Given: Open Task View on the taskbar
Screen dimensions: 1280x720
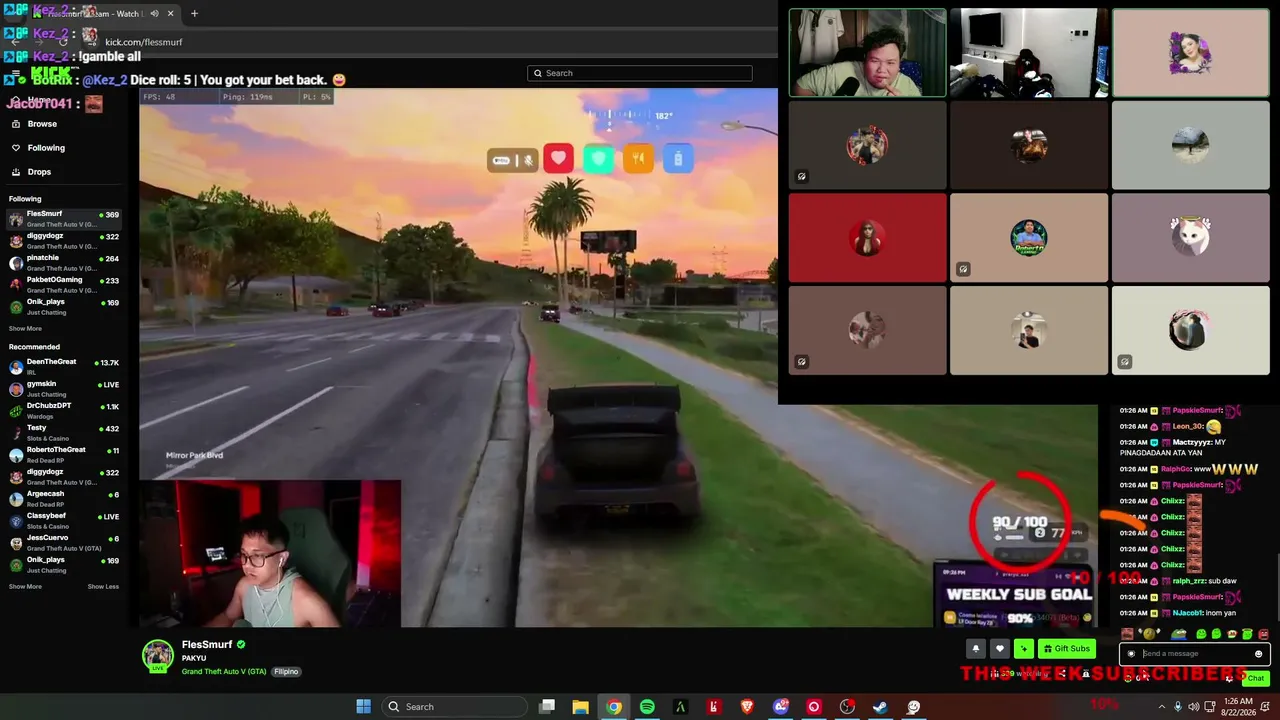Looking at the screenshot, I should coord(547,707).
